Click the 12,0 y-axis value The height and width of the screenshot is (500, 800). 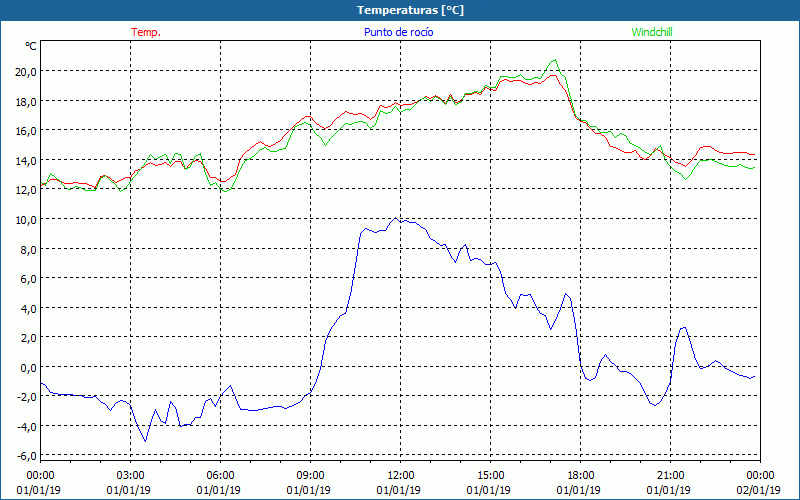tap(25, 190)
